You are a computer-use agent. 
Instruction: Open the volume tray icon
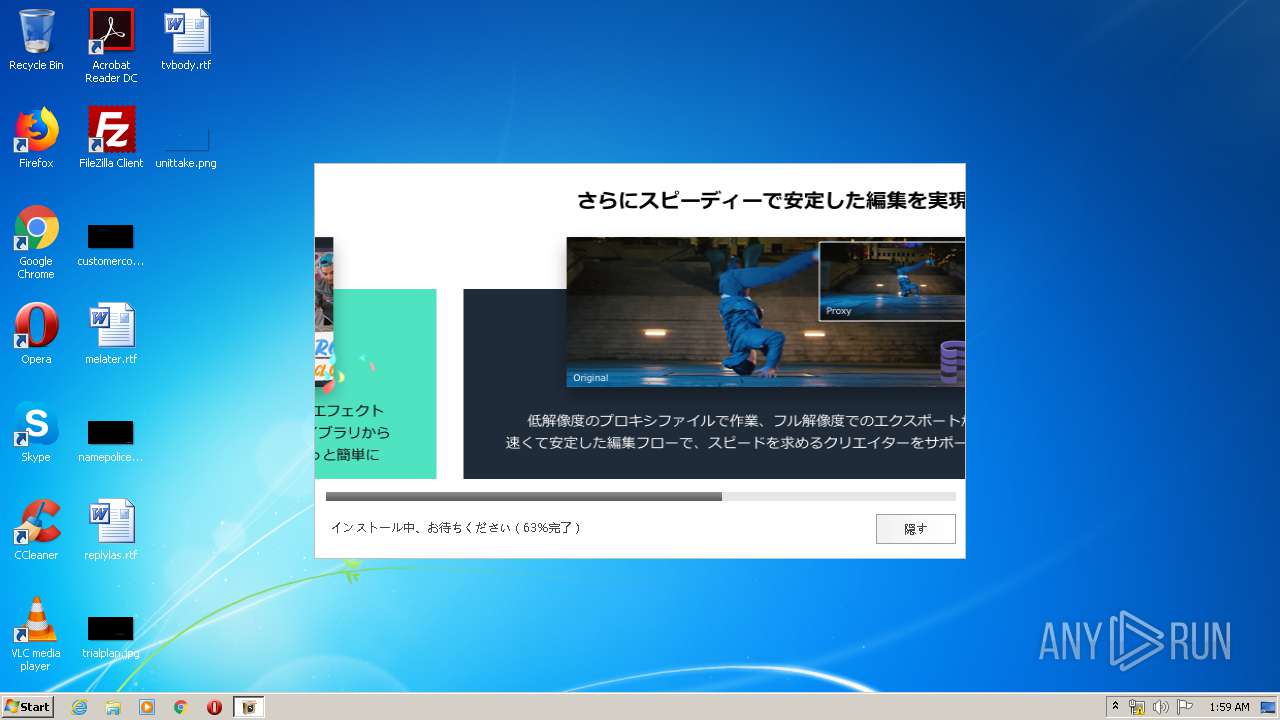(1160, 707)
